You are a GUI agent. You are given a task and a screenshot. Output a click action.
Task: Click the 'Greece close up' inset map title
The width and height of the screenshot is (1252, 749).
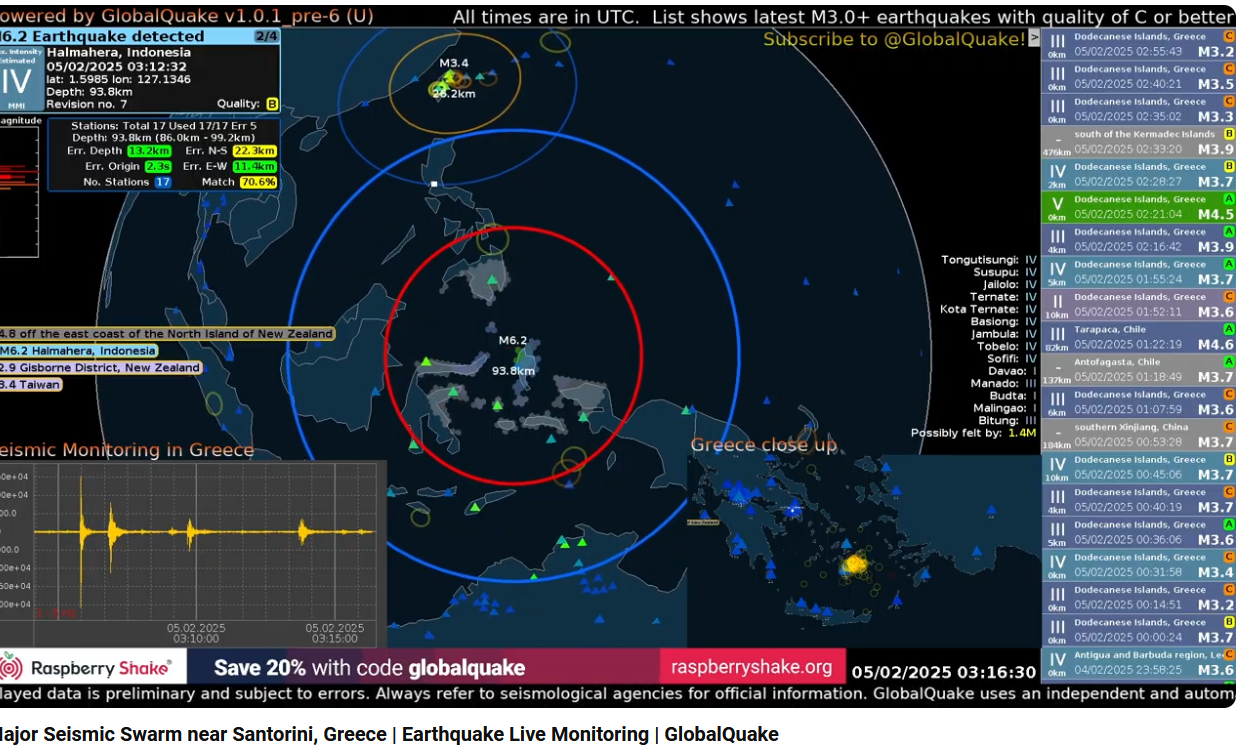pyautogui.click(x=764, y=445)
